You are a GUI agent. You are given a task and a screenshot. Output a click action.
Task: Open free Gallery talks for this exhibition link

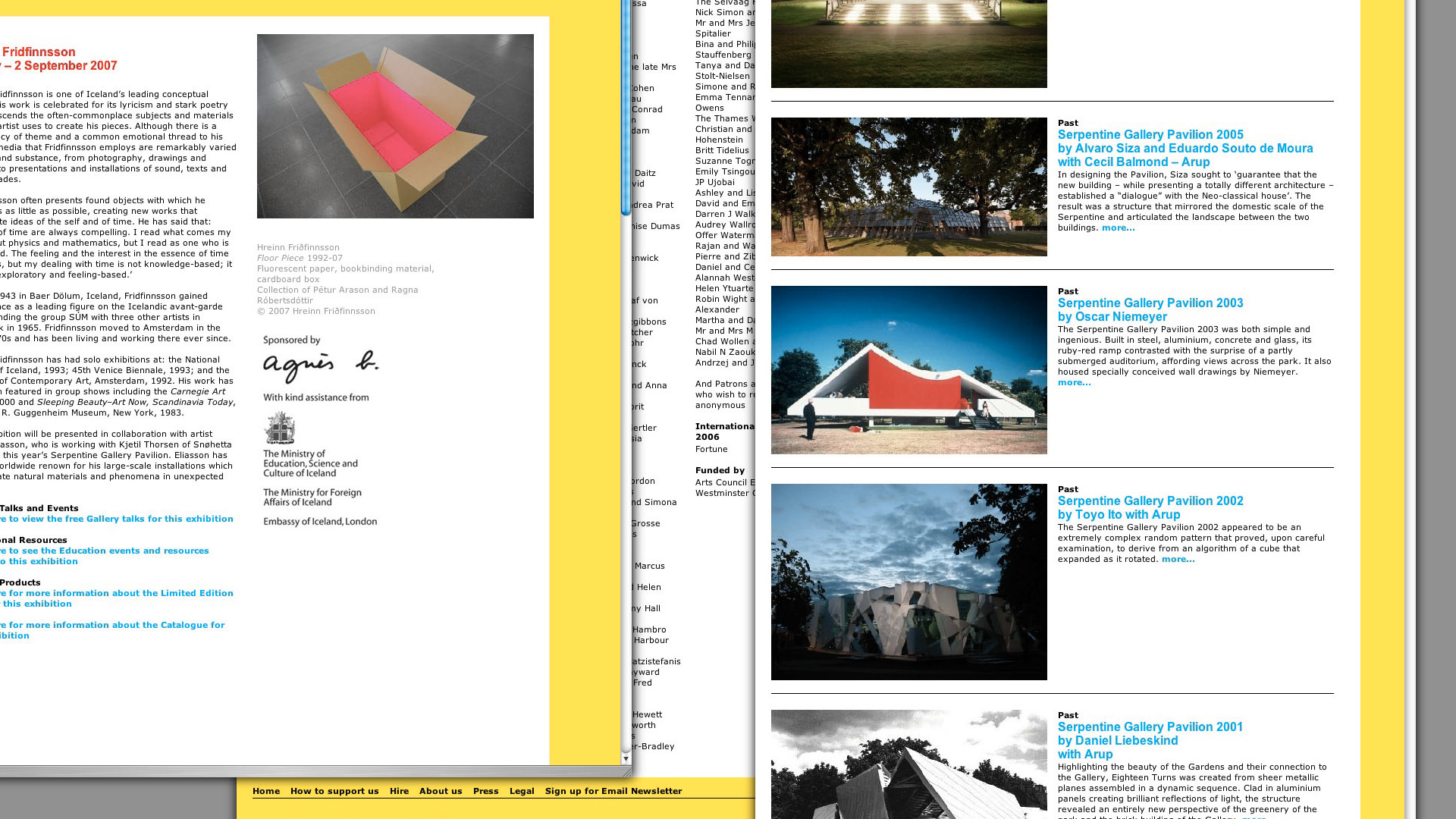(118, 519)
